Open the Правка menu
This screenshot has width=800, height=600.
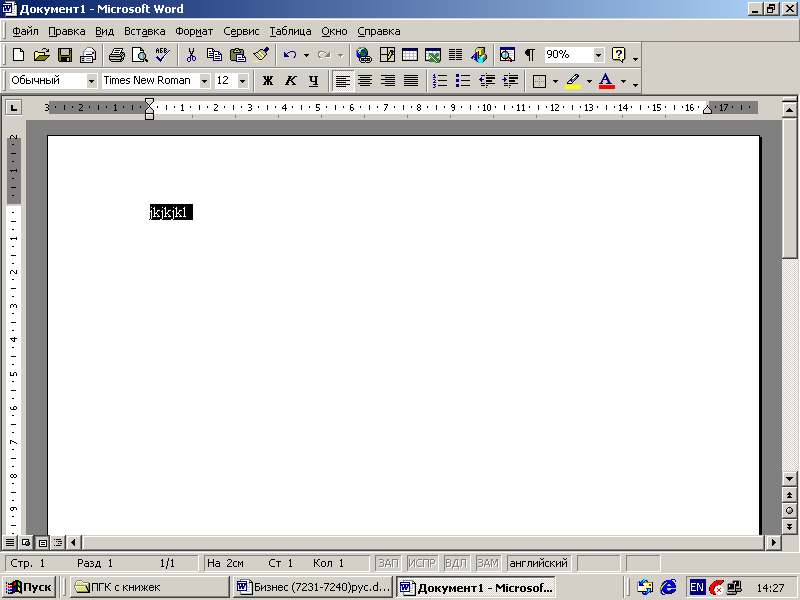67,31
